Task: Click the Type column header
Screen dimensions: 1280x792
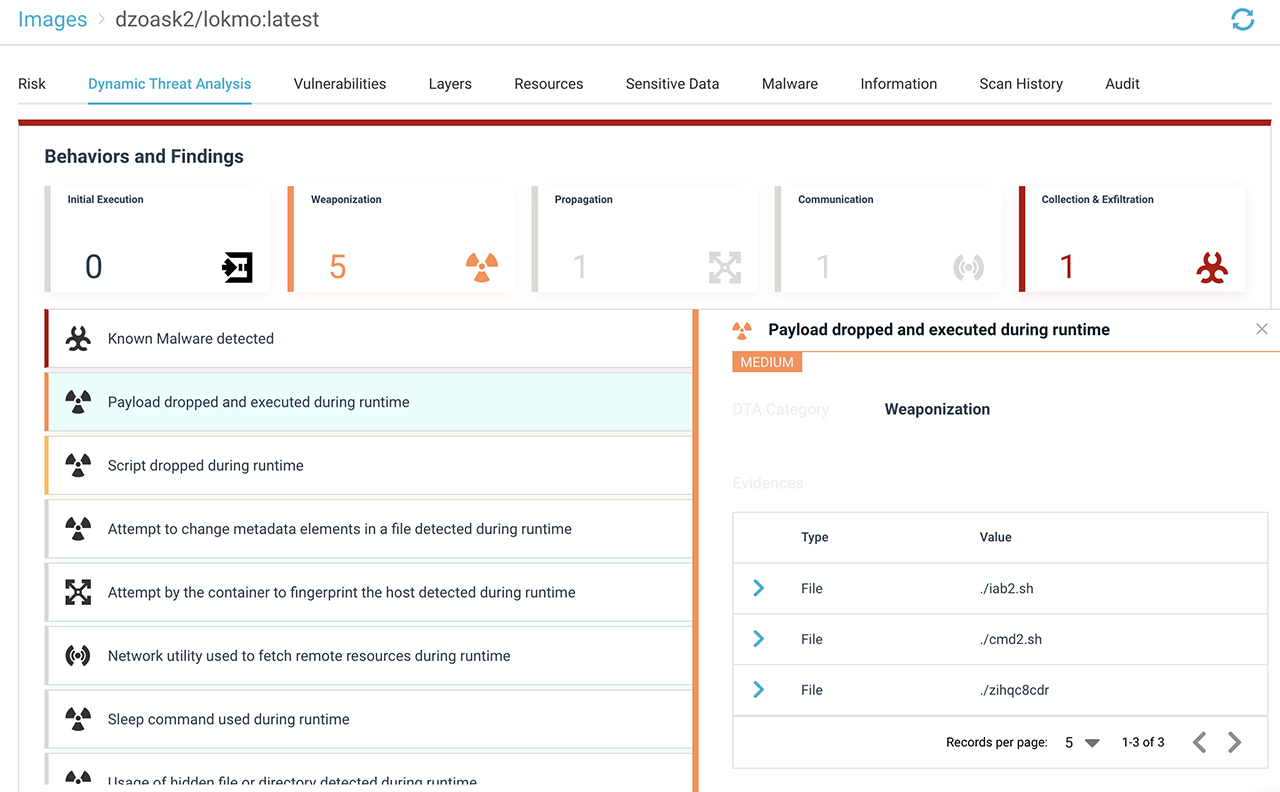Action: (815, 537)
